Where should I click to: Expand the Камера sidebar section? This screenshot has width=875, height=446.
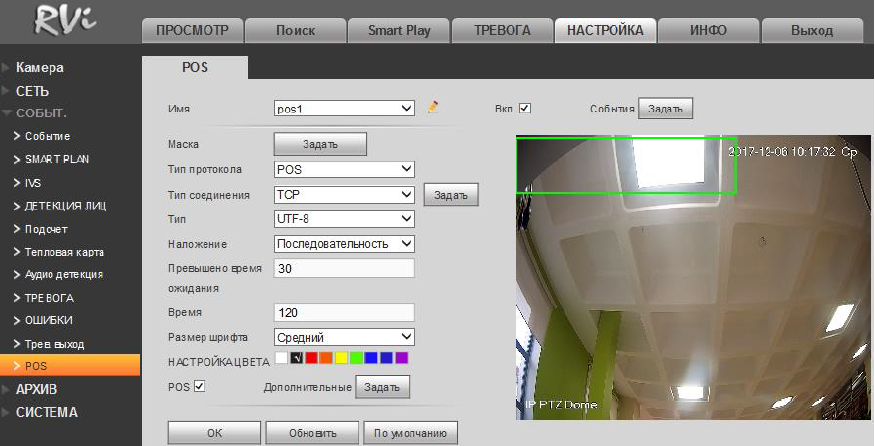click(40, 68)
